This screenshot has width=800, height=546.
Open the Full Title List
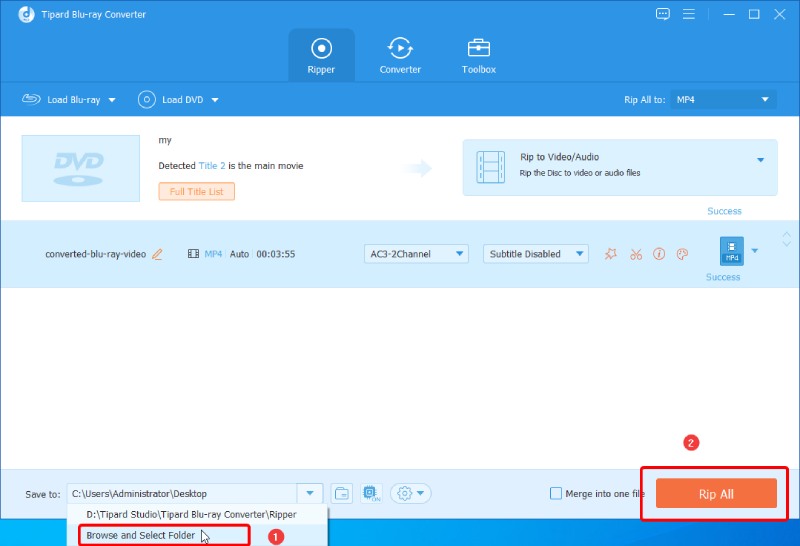[x=196, y=191]
